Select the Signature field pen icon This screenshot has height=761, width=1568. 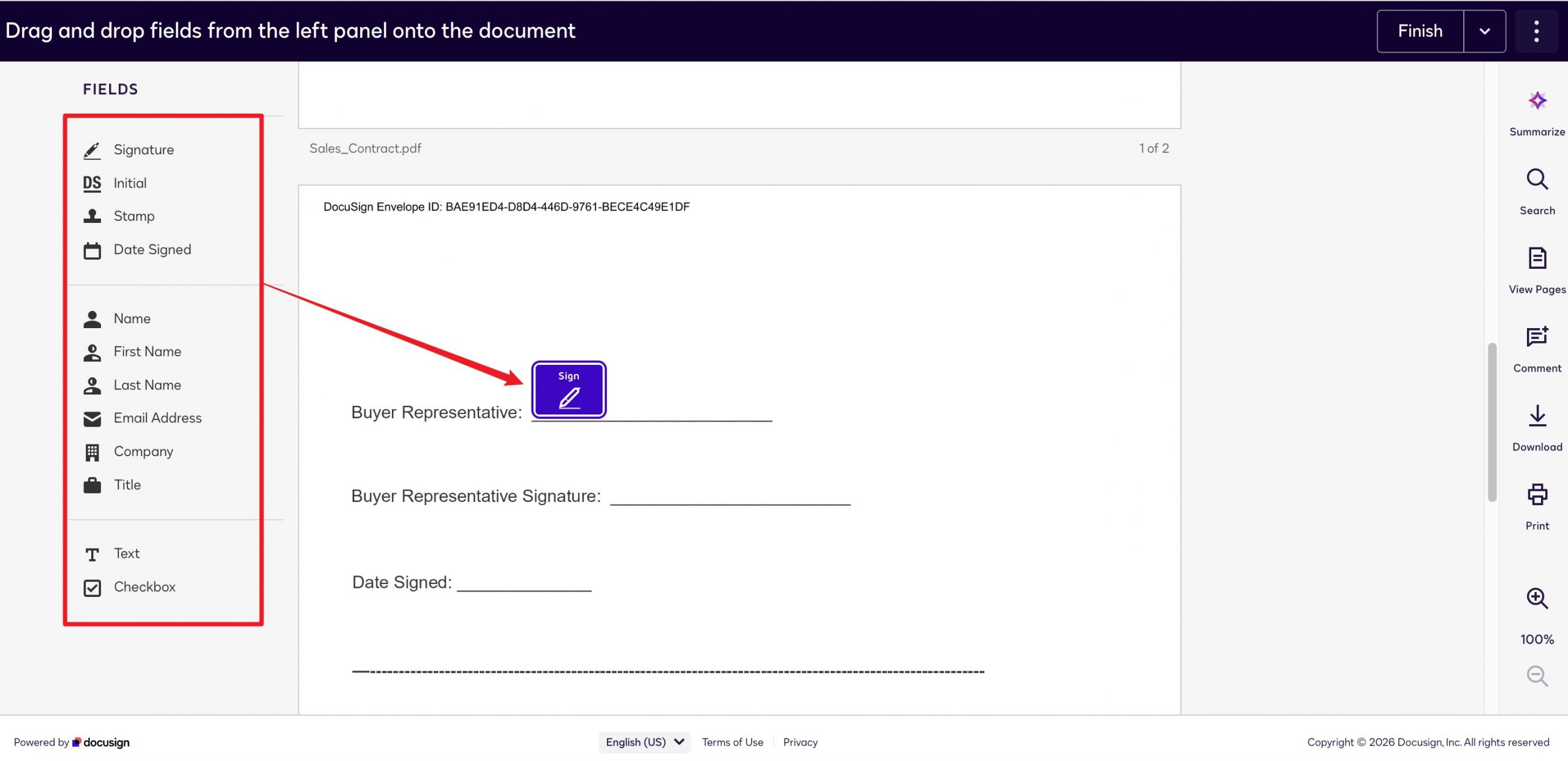point(92,150)
